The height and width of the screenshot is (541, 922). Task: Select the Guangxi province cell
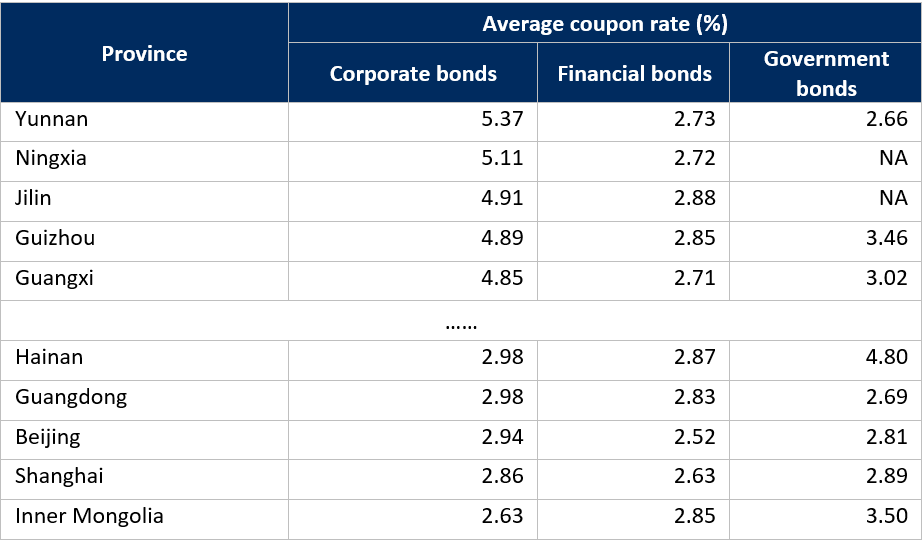pos(54,278)
